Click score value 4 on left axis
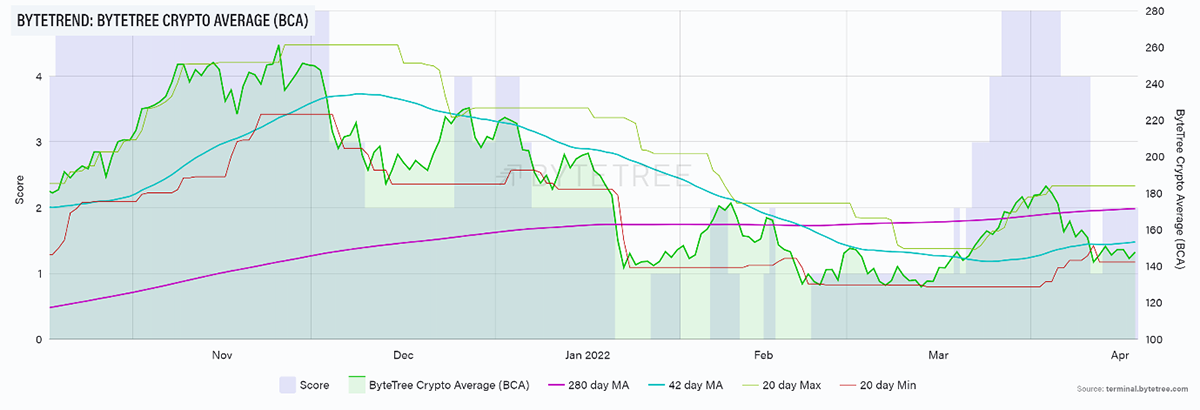1200x410 pixels. click(x=38, y=76)
